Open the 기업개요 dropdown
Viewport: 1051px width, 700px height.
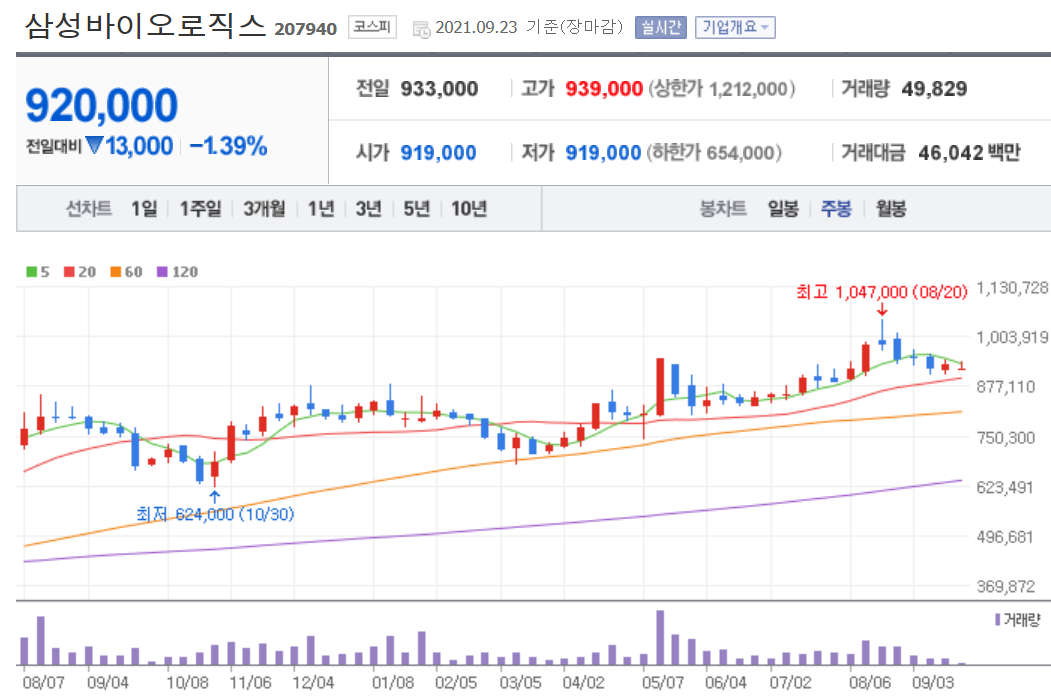point(735,27)
